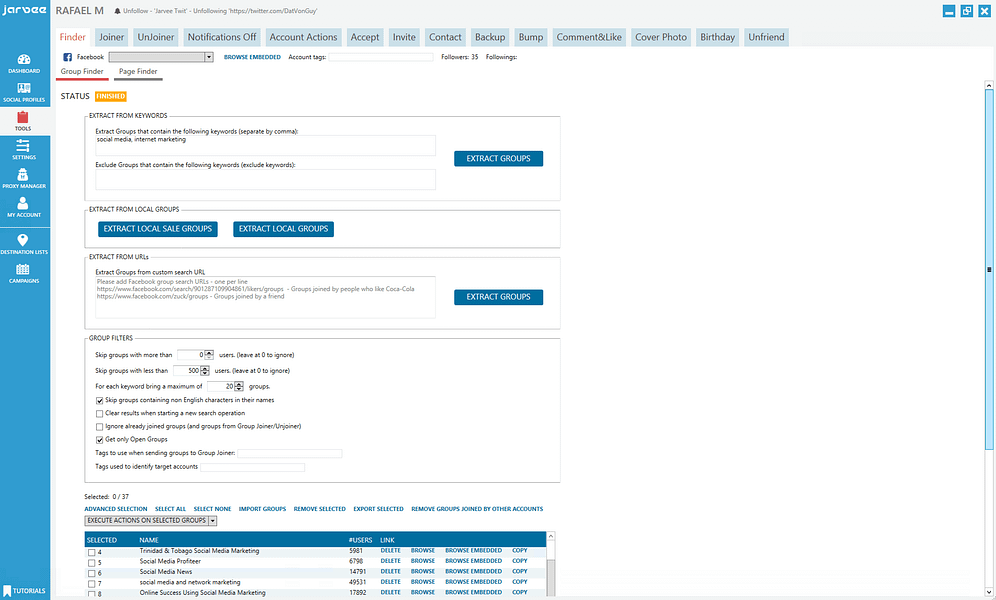Click Import Groups link

(262, 509)
